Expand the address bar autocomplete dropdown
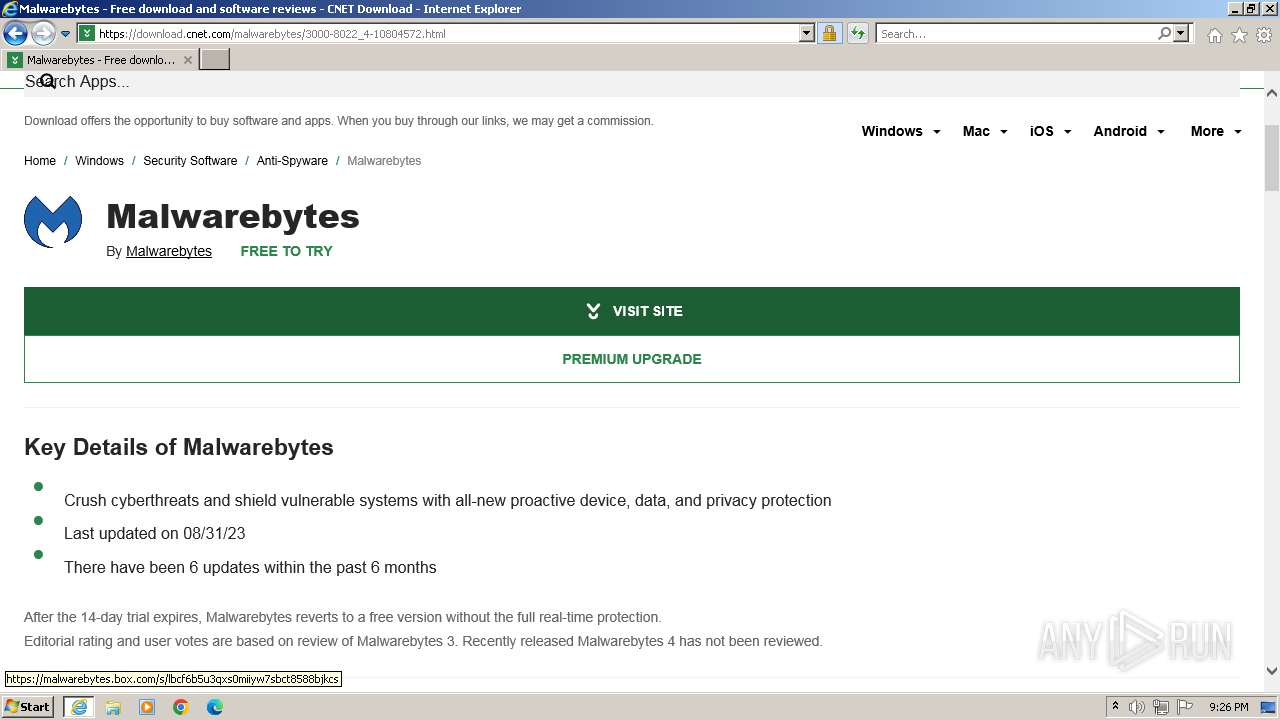The width and height of the screenshot is (1280, 720). click(x=807, y=33)
